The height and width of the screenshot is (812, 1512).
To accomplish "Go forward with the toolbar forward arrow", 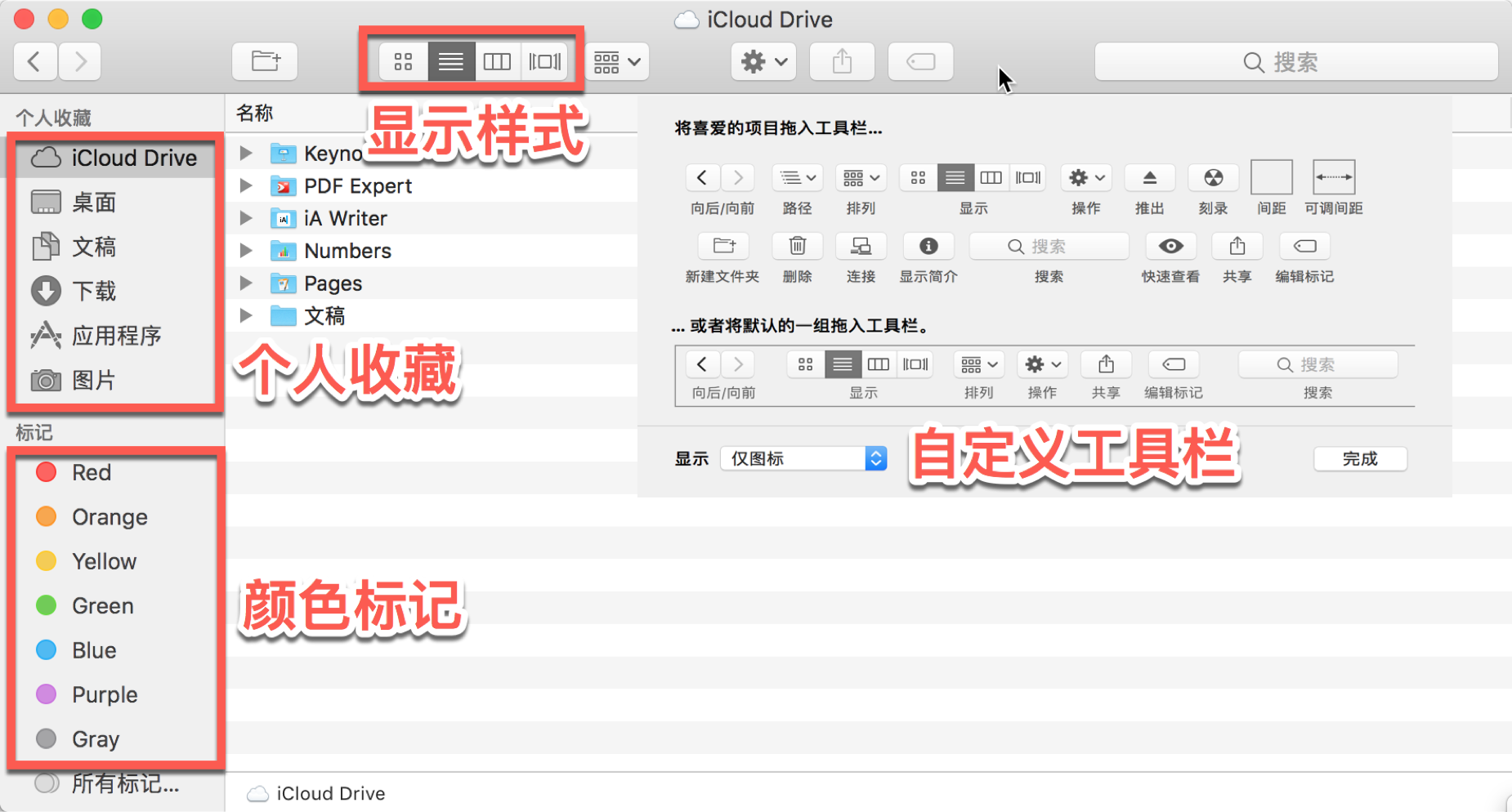I will tap(79, 61).
